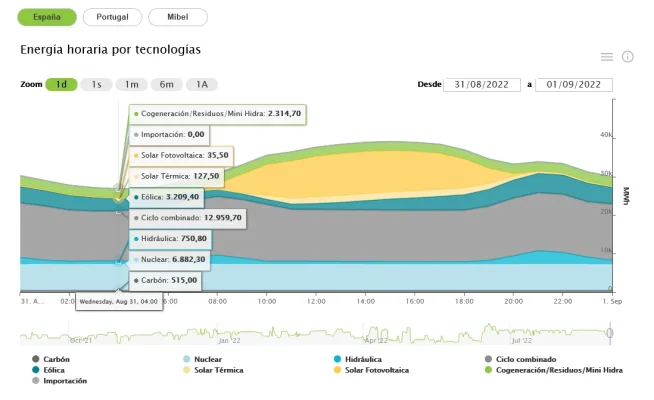Click the end date field 01/09/2022
This screenshot has height=400, width=654.
574,85
